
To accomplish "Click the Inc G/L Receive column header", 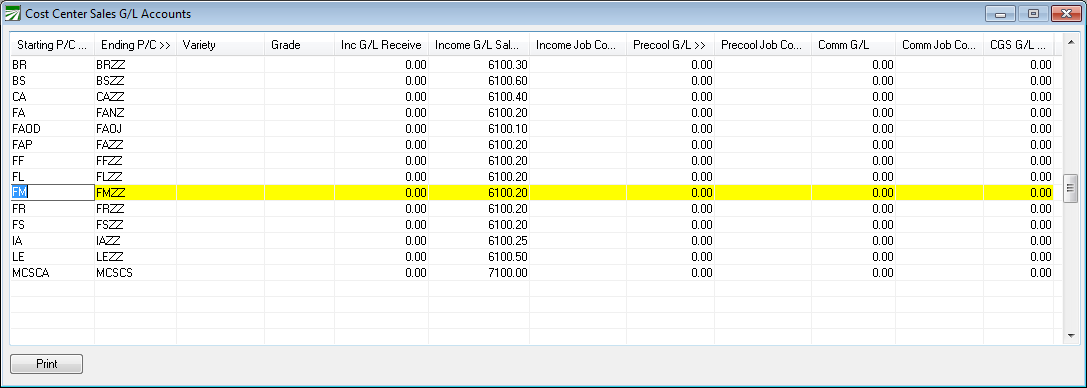I will pyautogui.click(x=381, y=45).
